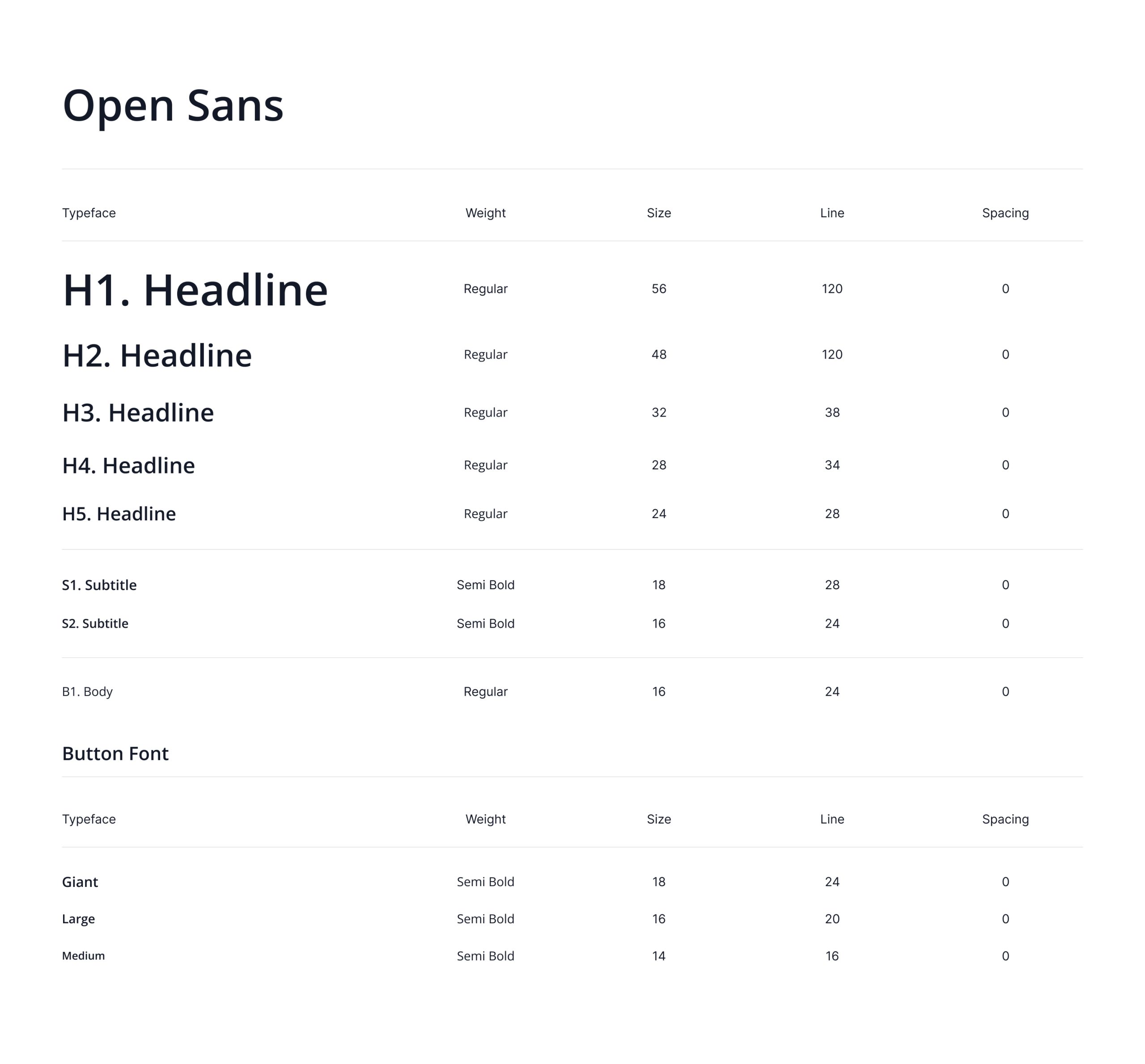Click the H2. Headline sample text
Image resolution: width=1145 pixels, height=1064 pixels.
[157, 356]
